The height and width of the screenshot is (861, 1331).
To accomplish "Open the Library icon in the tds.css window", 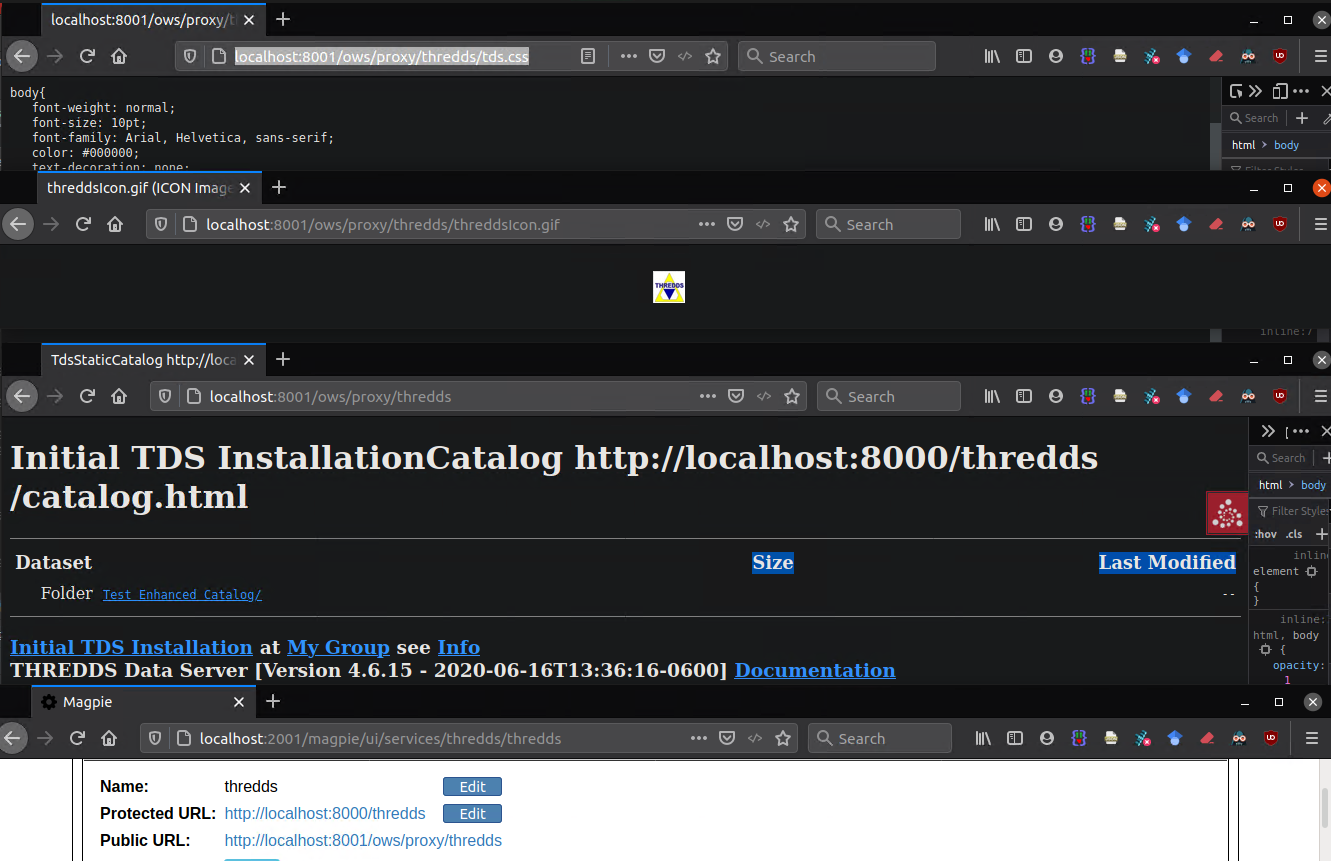I will (x=992, y=57).
